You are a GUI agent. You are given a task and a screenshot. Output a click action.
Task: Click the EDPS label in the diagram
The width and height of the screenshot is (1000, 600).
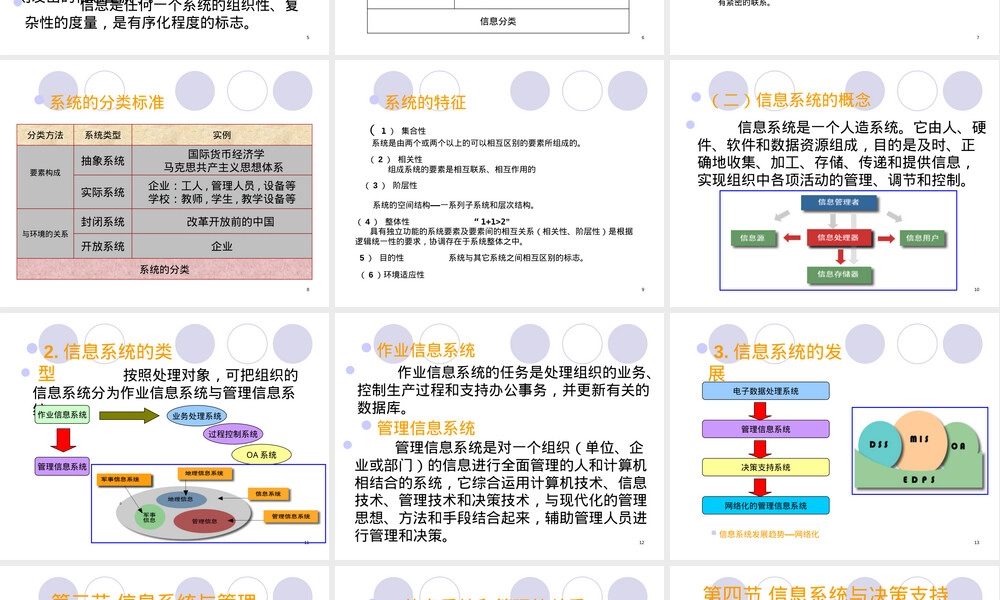tap(919, 479)
